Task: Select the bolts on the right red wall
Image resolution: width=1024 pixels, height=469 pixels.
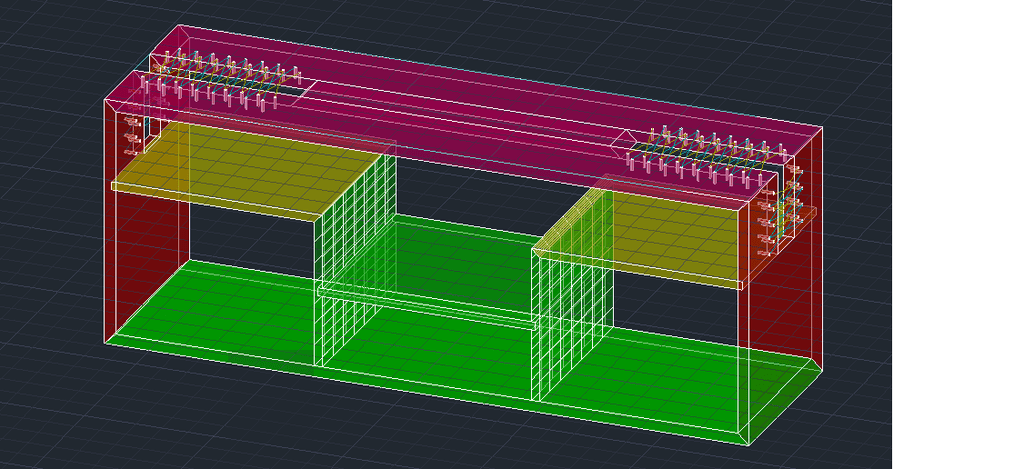Action: pos(780,209)
